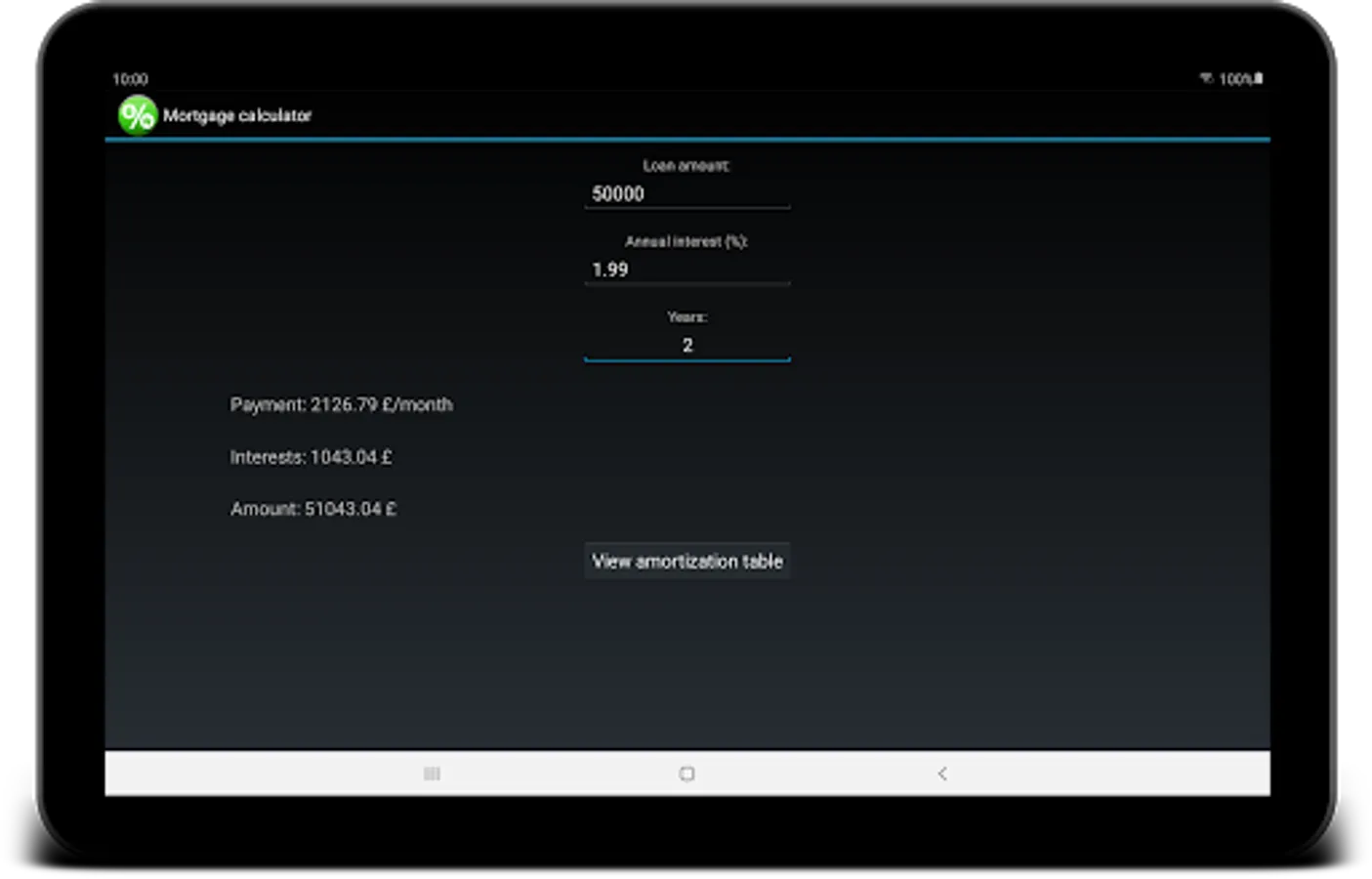Focus the Loan amount field showing 50000
Image resolution: width=1372 pixels, height=879 pixels.
tap(686, 193)
